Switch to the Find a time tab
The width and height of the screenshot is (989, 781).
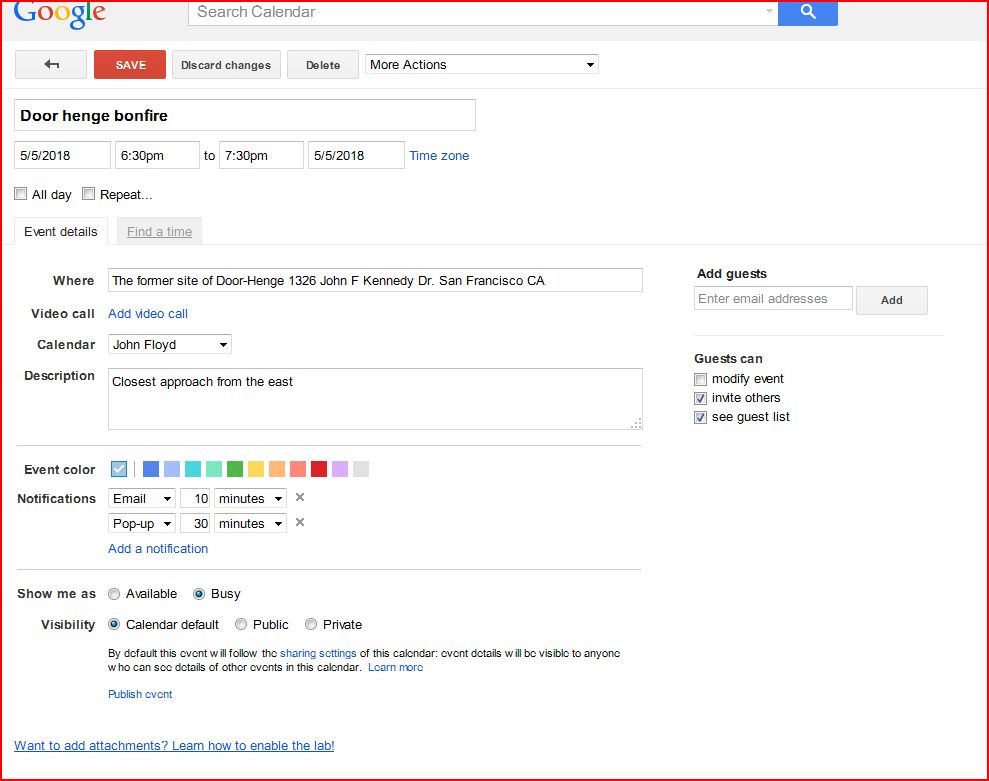[x=159, y=232]
